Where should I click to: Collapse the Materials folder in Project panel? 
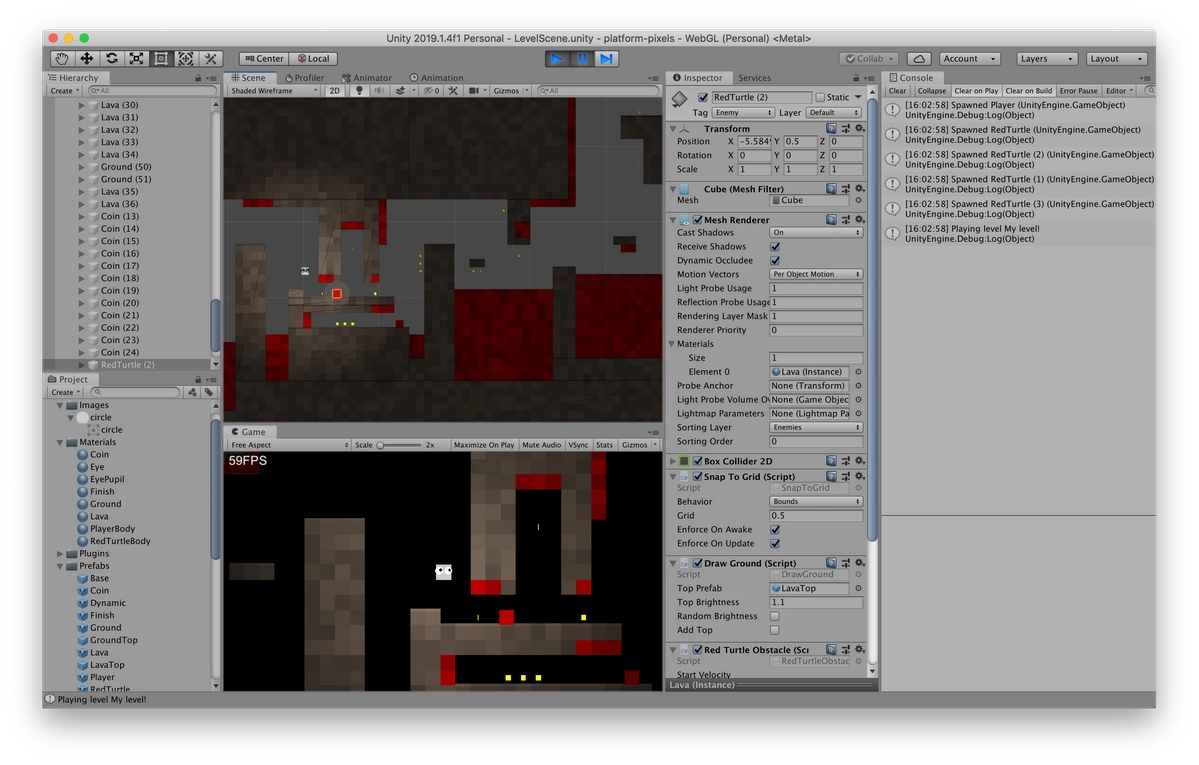59,442
